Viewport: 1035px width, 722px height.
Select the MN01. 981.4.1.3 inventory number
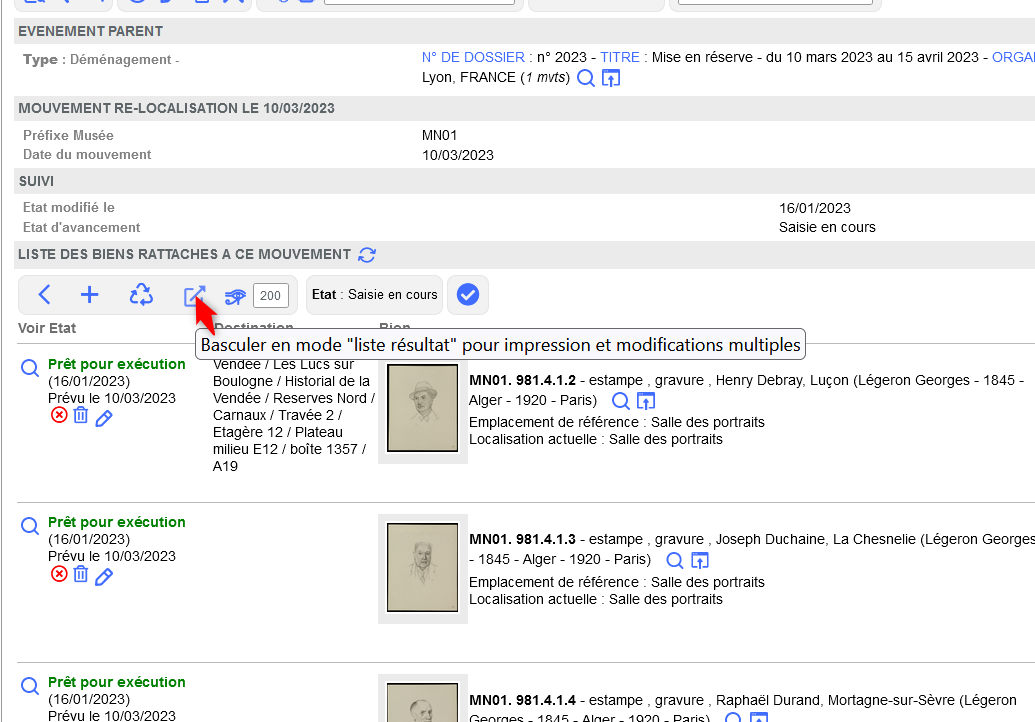coord(522,539)
